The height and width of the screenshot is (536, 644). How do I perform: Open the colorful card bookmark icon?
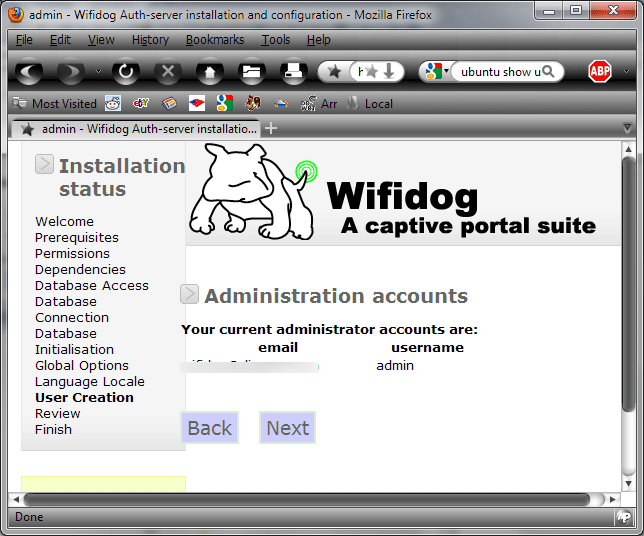169,103
